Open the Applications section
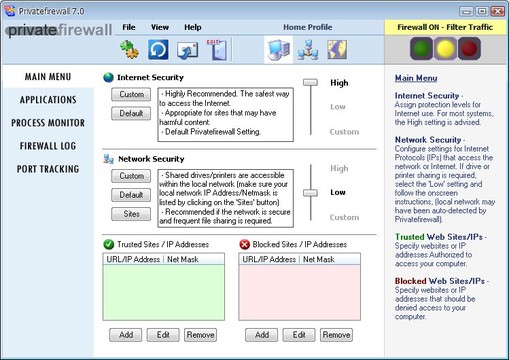The height and width of the screenshot is (360, 509). [48, 100]
